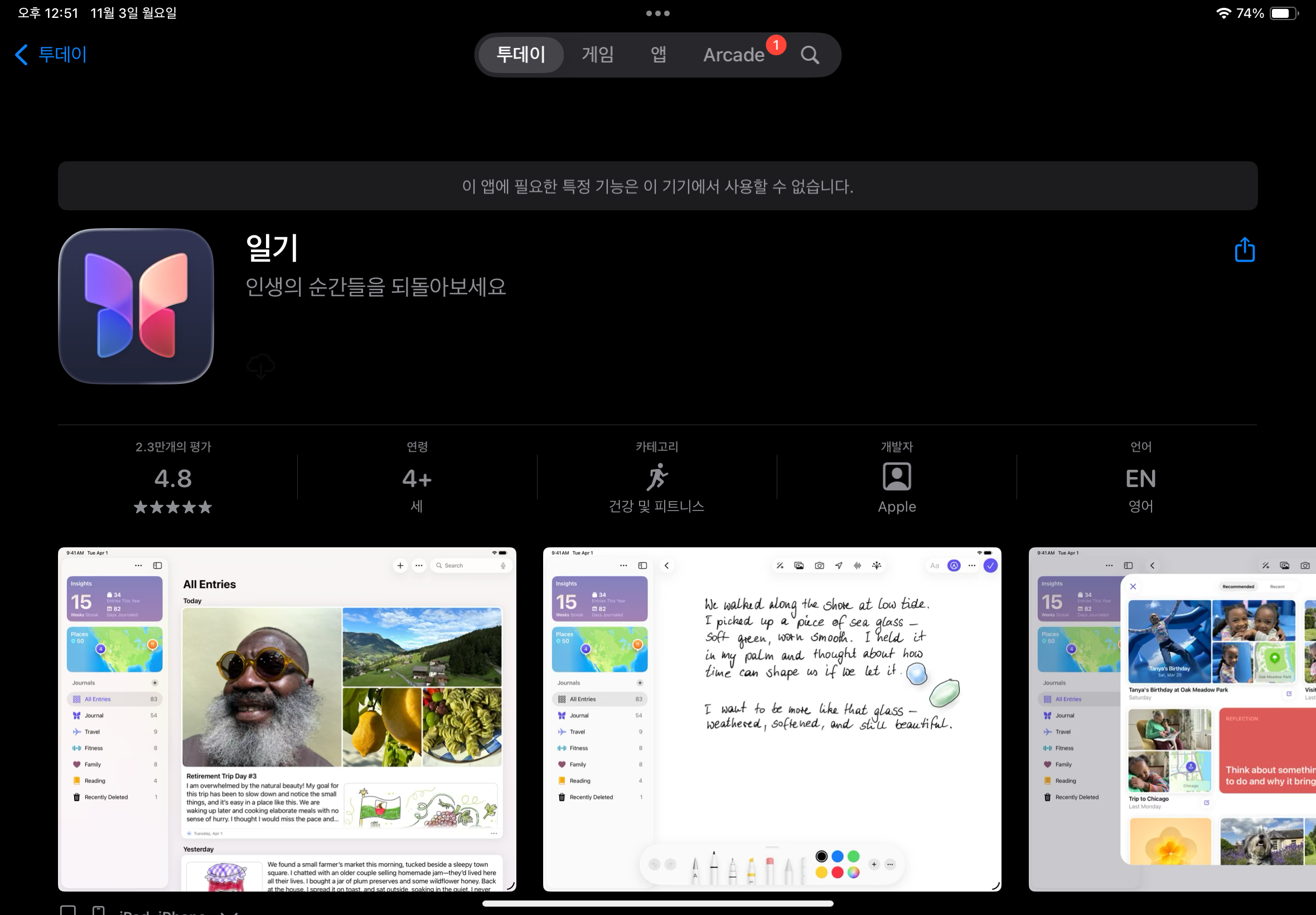Viewport: 1316px width, 915px height.
Task: Tap the EN 영어 language info
Action: click(1140, 479)
